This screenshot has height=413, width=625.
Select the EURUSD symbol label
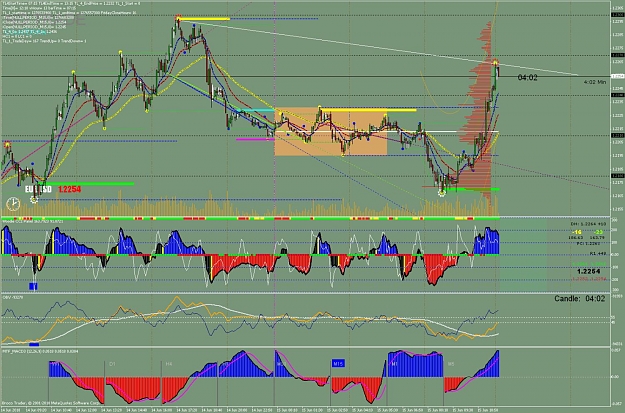coord(38,189)
